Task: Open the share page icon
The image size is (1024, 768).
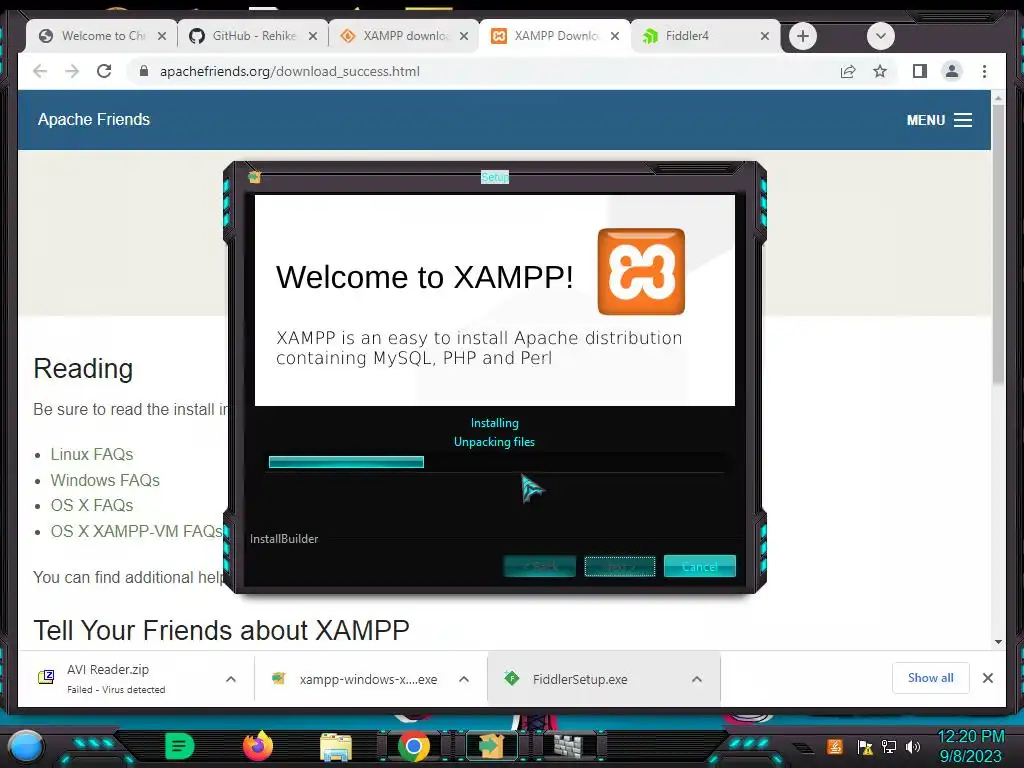Action: [x=848, y=71]
